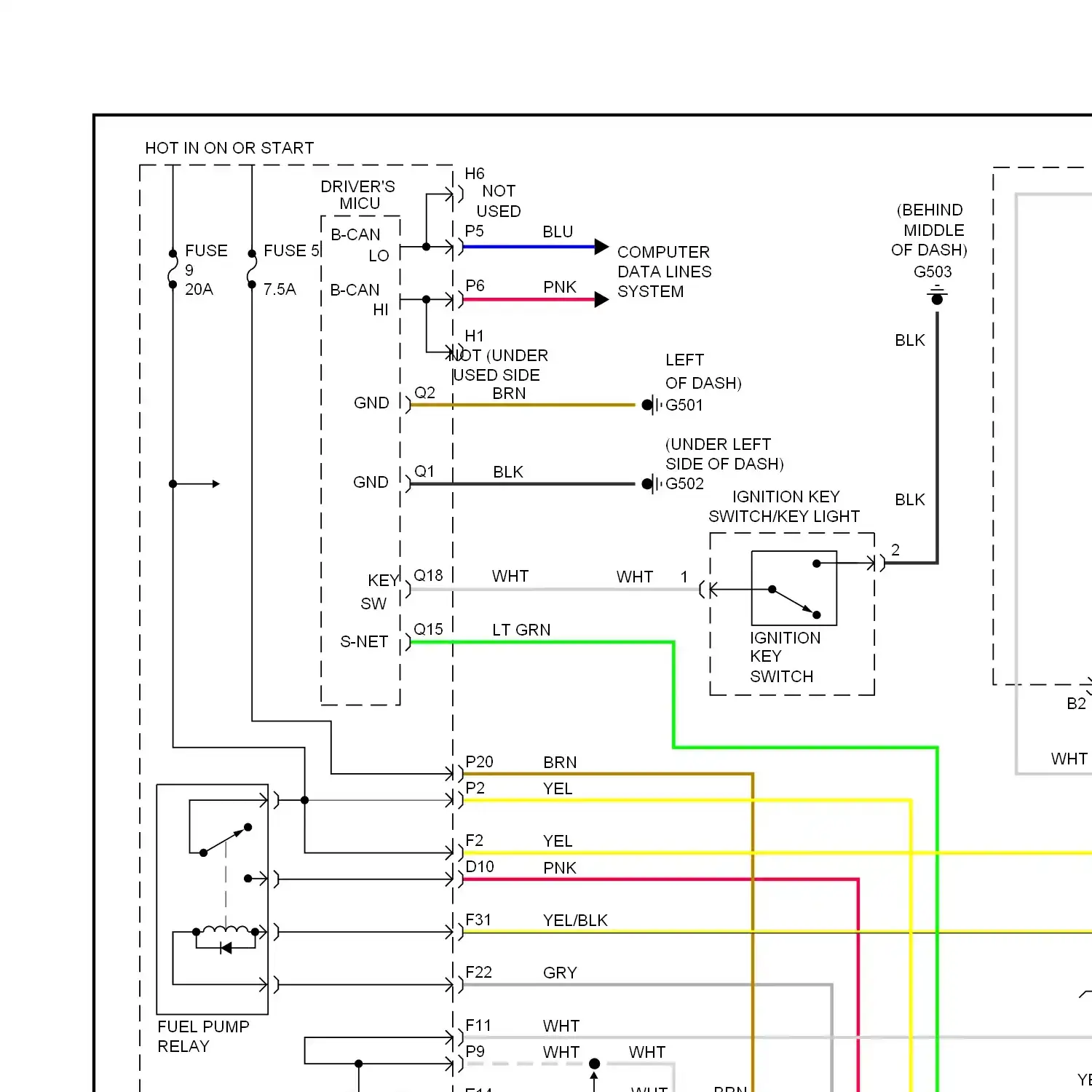The height and width of the screenshot is (1092, 1092).
Task: Click the F2 connector label
Action: 475,840
